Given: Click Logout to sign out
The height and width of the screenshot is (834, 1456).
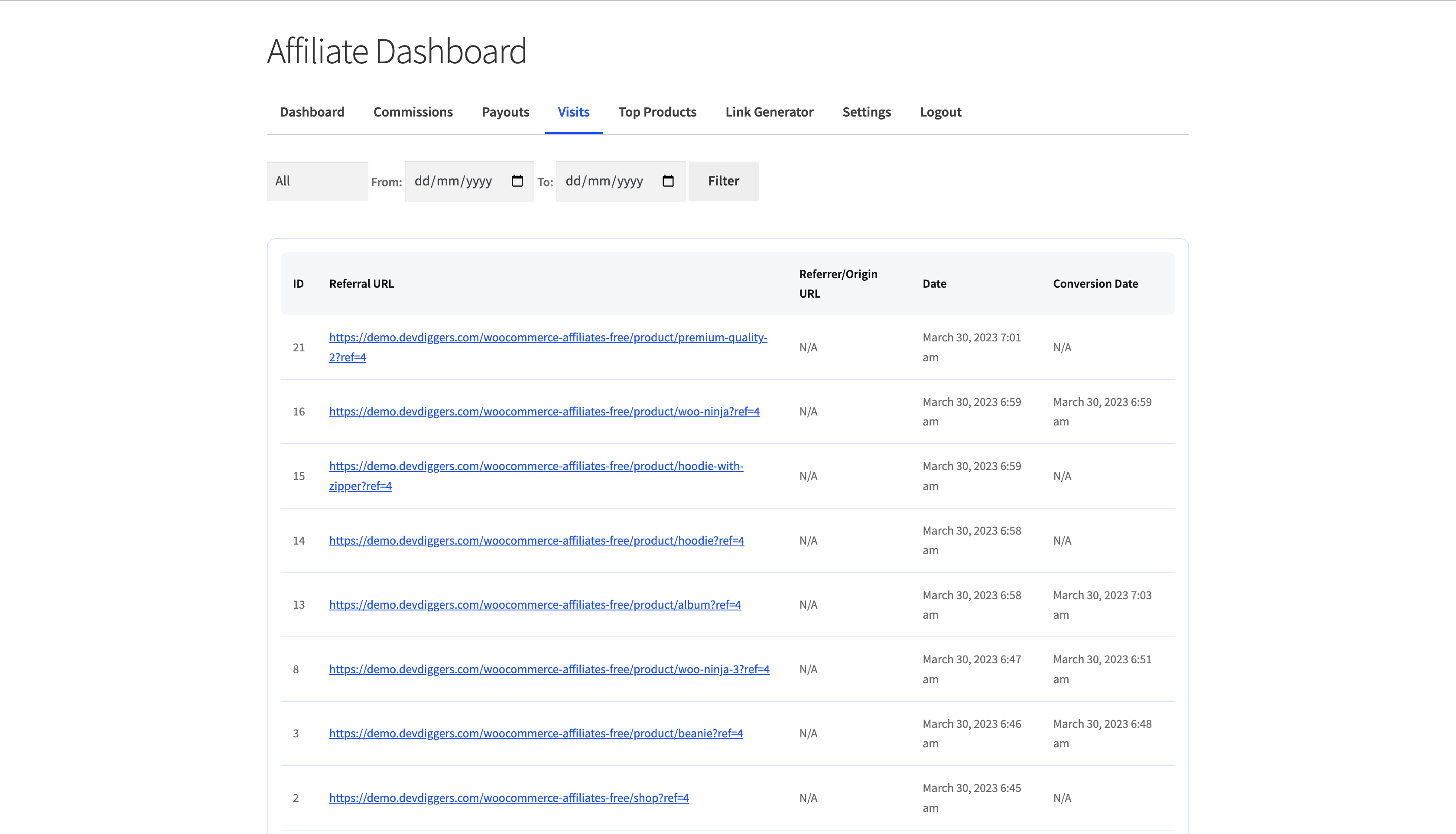Looking at the screenshot, I should coord(940,112).
